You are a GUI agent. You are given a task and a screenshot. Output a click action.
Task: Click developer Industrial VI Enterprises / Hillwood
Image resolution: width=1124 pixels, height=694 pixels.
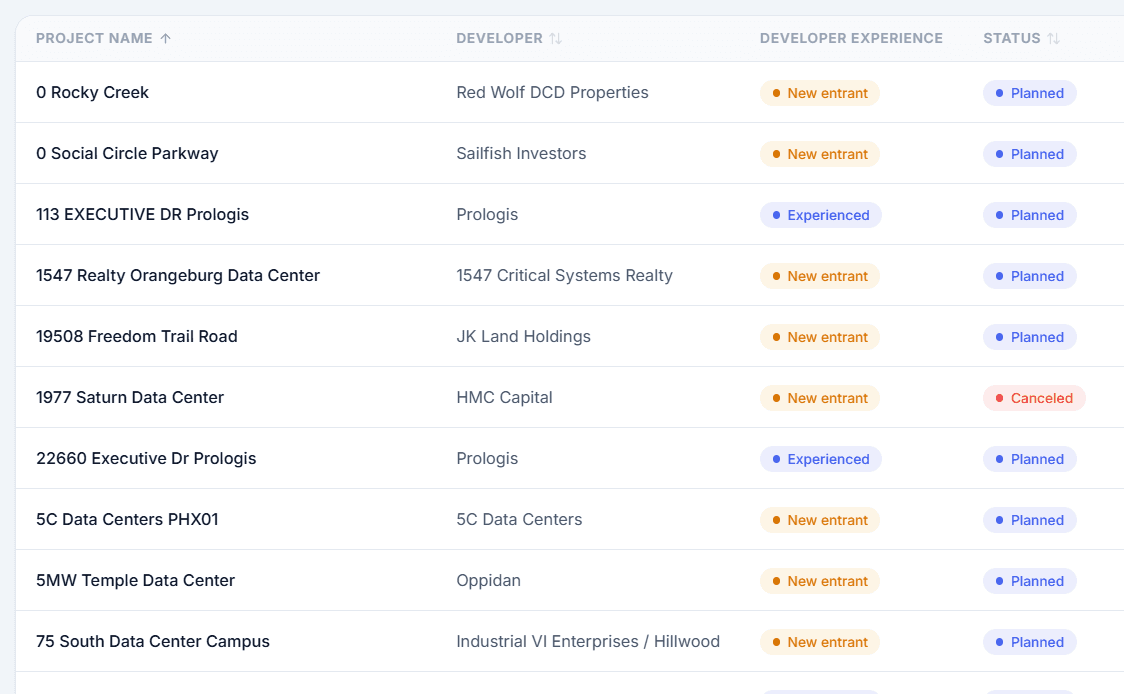(588, 641)
